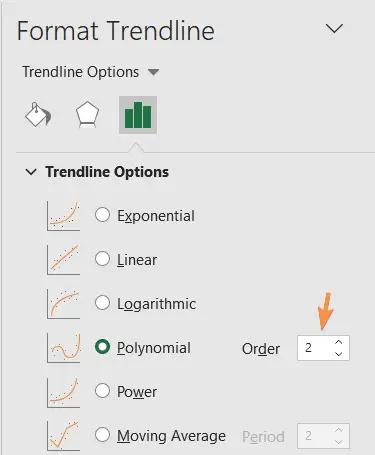This screenshot has height=455, width=375.
Task: Click the Linear trendline preview thumbnail
Action: coord(63,260)
